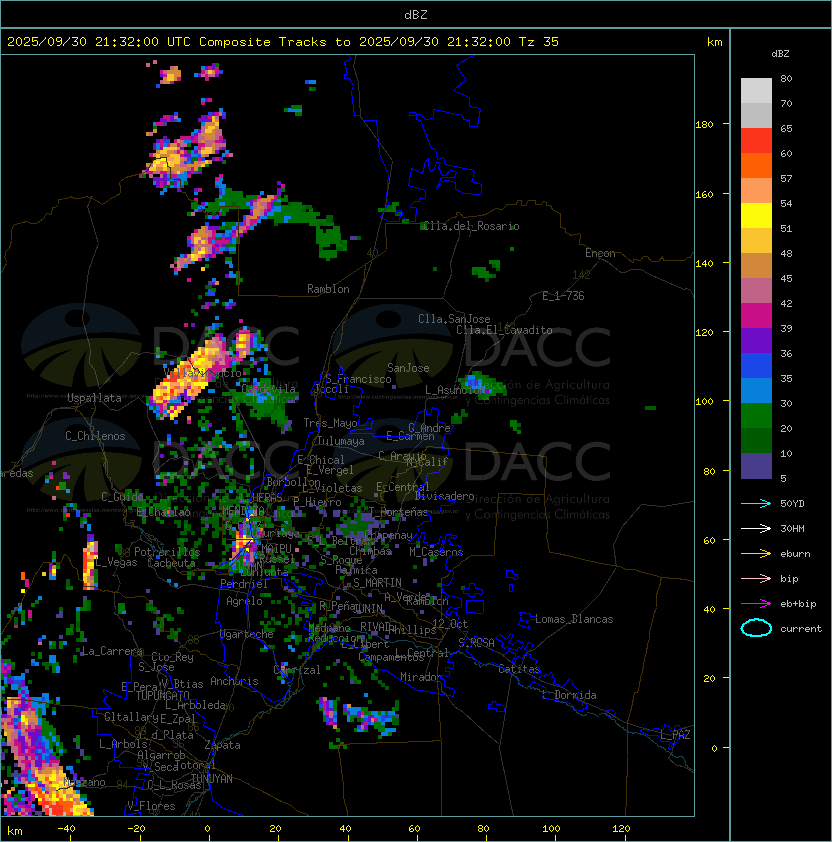
Task: Click the -20 km horizontal axis tick
Action: (x=136, y=829)
